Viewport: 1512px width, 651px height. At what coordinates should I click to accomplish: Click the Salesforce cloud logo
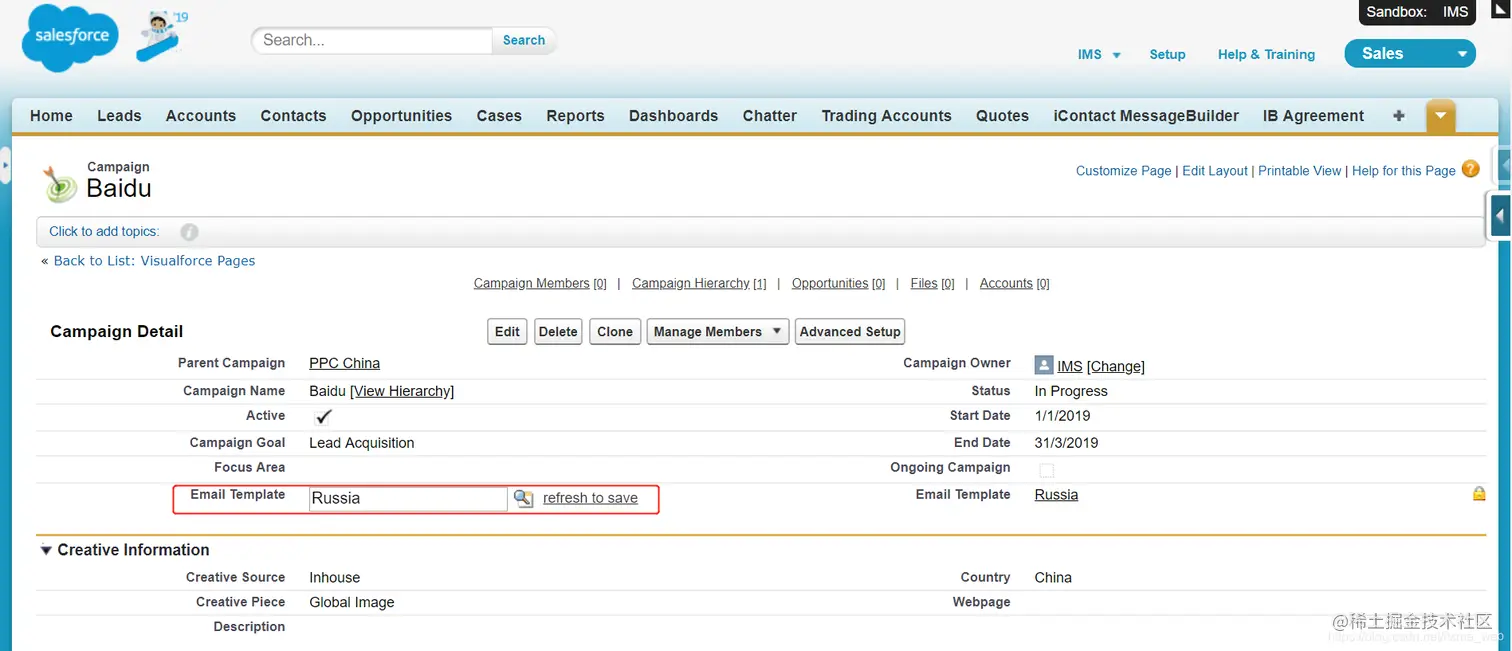70,37
